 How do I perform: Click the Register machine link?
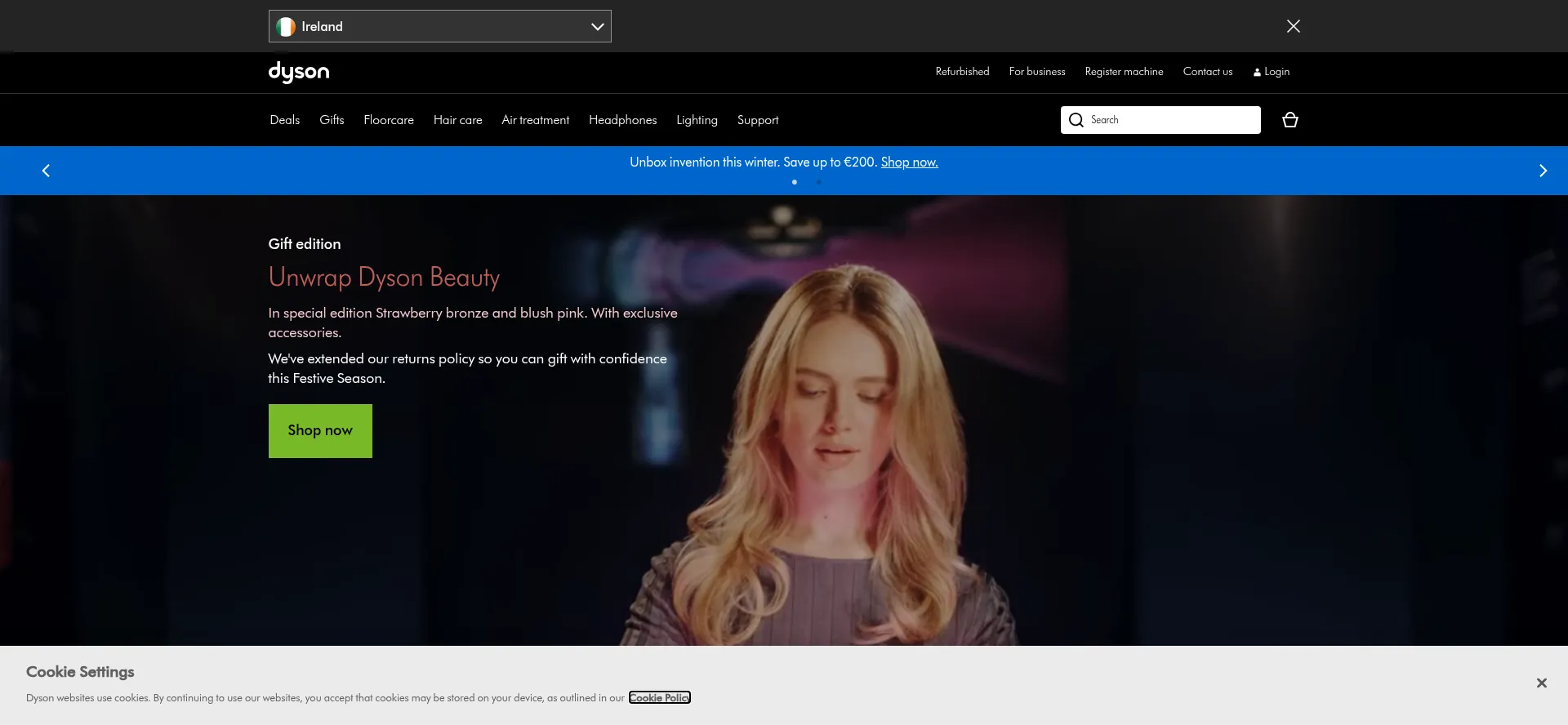1124,72
